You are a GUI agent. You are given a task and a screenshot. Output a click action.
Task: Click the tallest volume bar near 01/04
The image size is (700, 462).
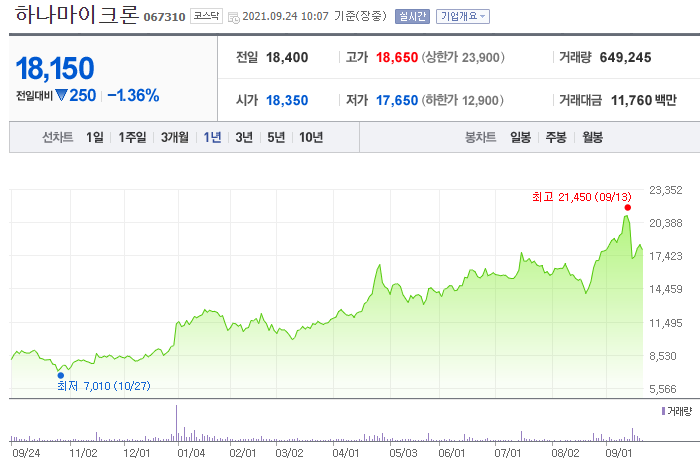point(176,423)
